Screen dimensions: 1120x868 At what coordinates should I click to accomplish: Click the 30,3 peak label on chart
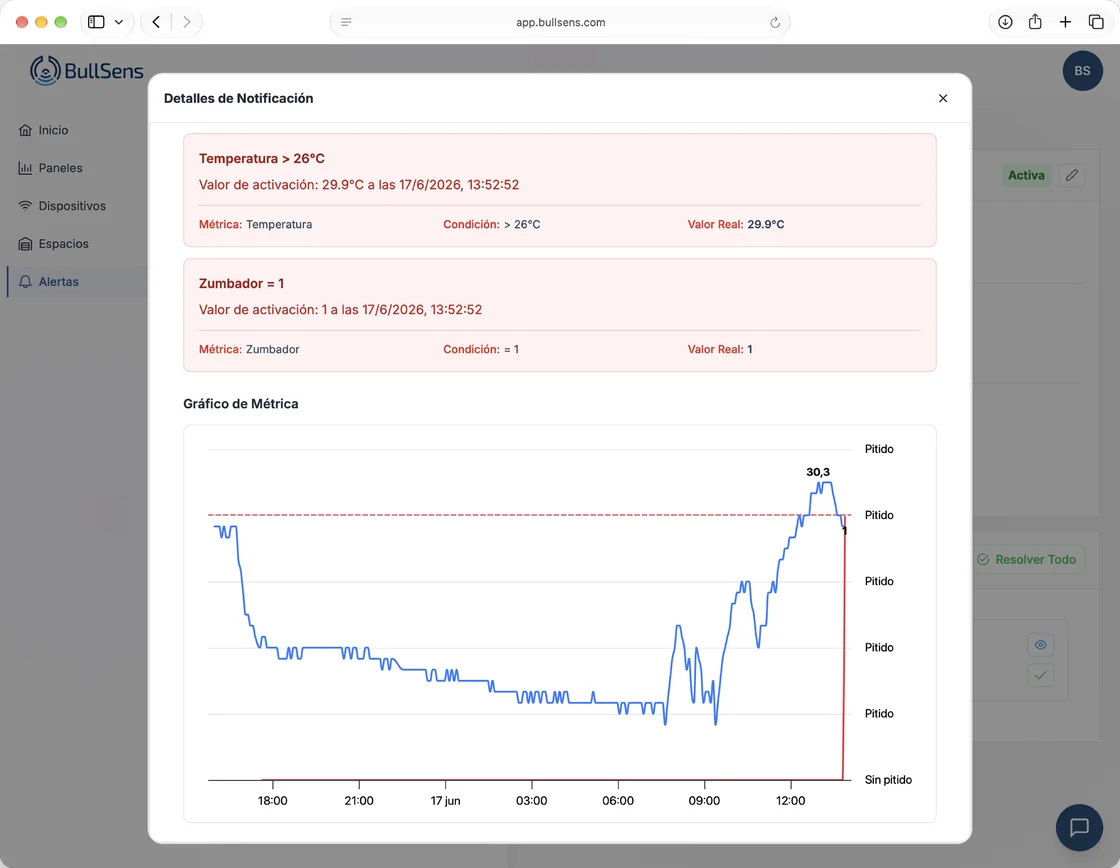pyautogui.click(x=818, y=472)
